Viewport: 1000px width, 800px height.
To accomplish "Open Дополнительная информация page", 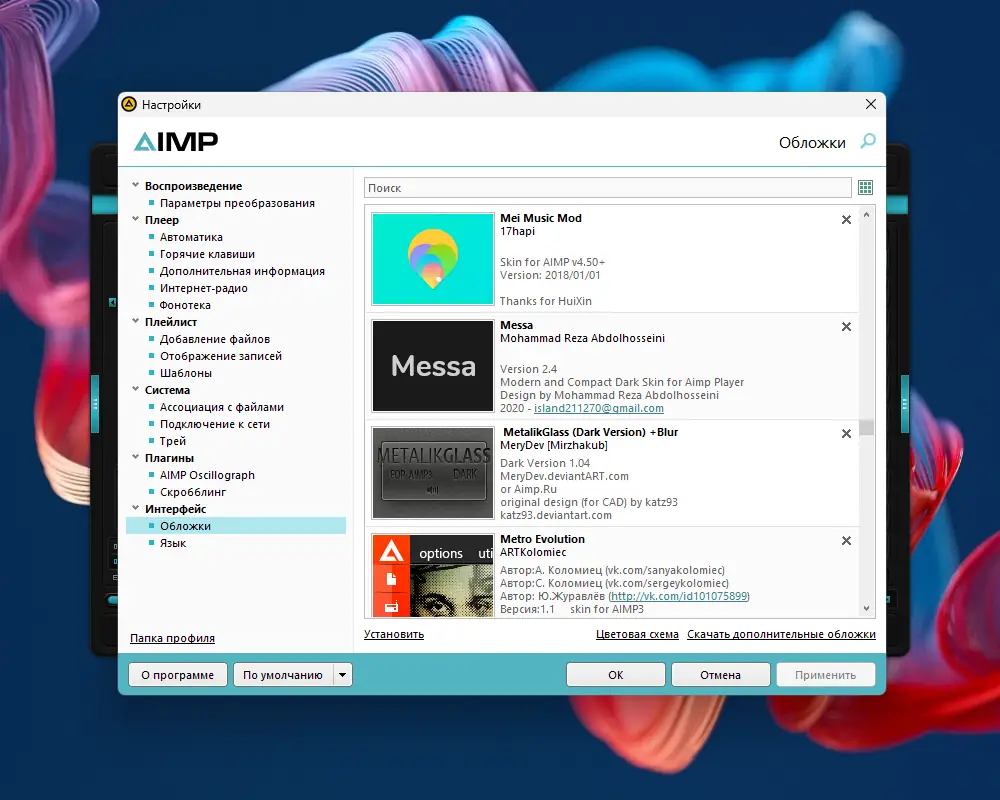I will [242, 271].
